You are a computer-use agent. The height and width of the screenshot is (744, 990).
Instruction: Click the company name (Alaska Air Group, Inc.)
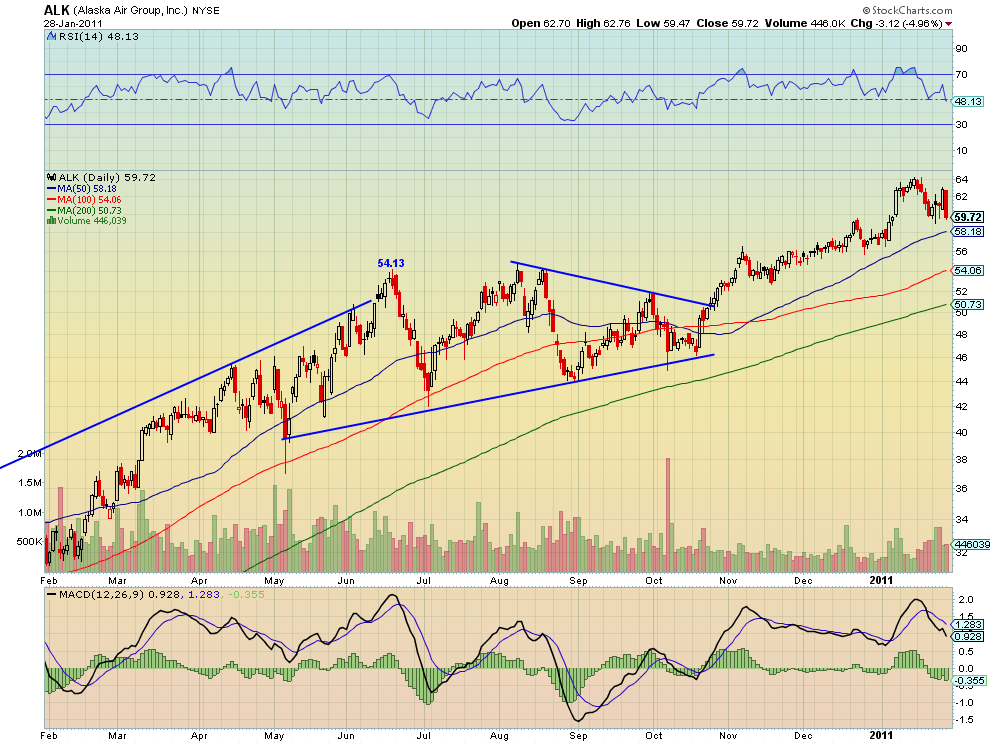point(131,11)
